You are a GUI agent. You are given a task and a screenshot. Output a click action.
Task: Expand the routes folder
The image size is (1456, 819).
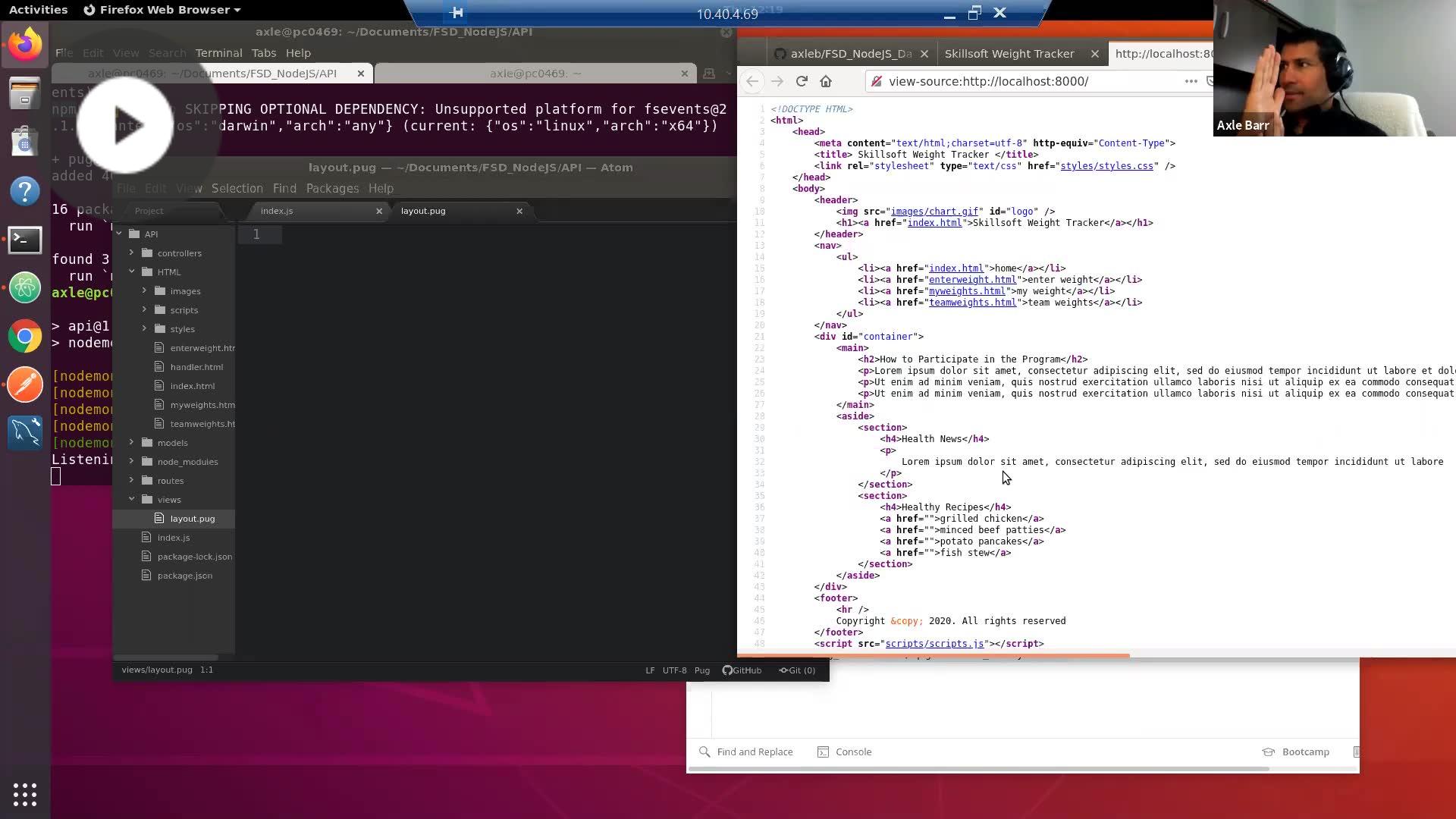pyautogui.click(x=131, y=480)
